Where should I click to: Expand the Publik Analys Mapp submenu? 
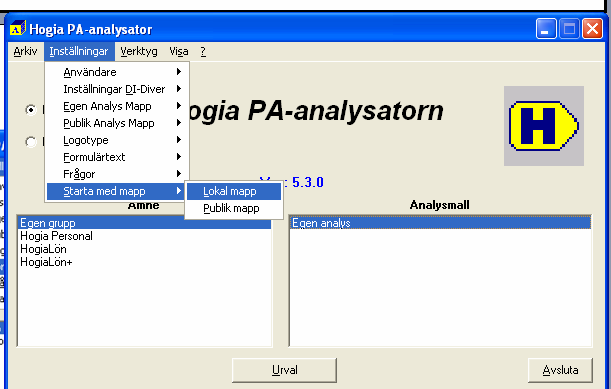coord(117,123)
